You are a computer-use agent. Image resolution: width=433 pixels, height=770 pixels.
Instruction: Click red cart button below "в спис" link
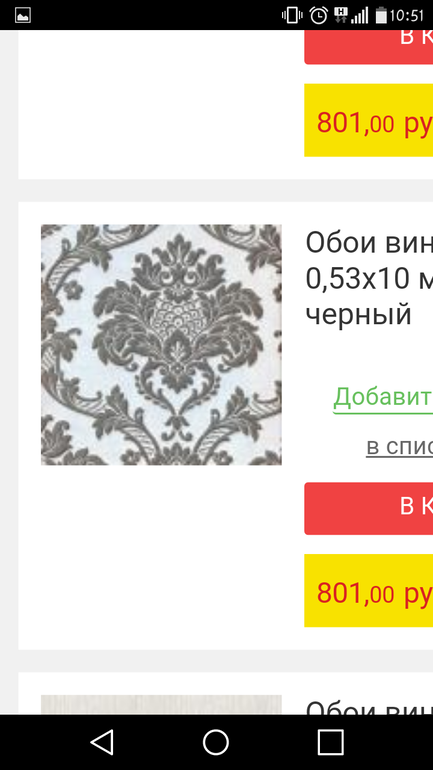369,508
